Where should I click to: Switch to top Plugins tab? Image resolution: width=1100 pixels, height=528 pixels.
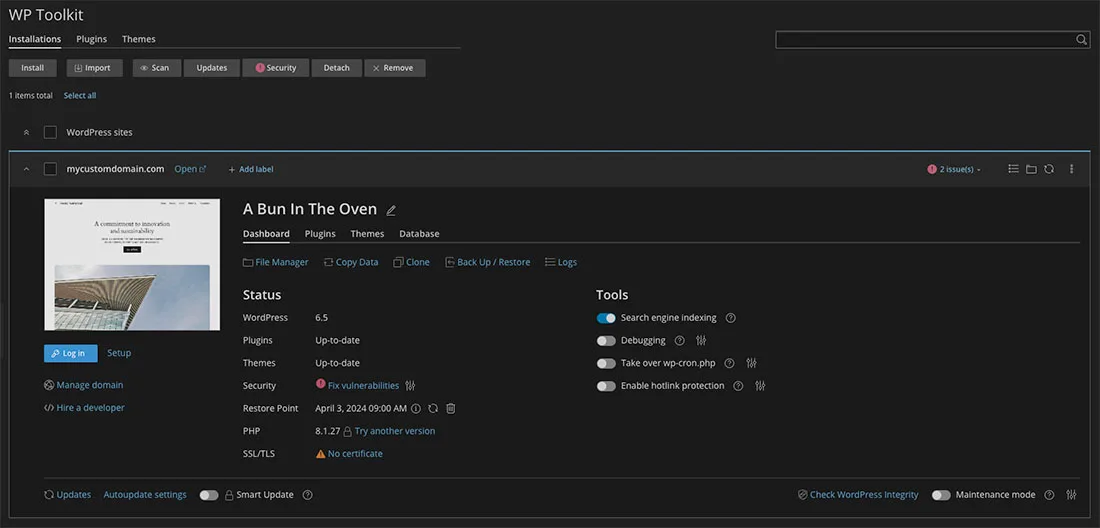point(92,39)
